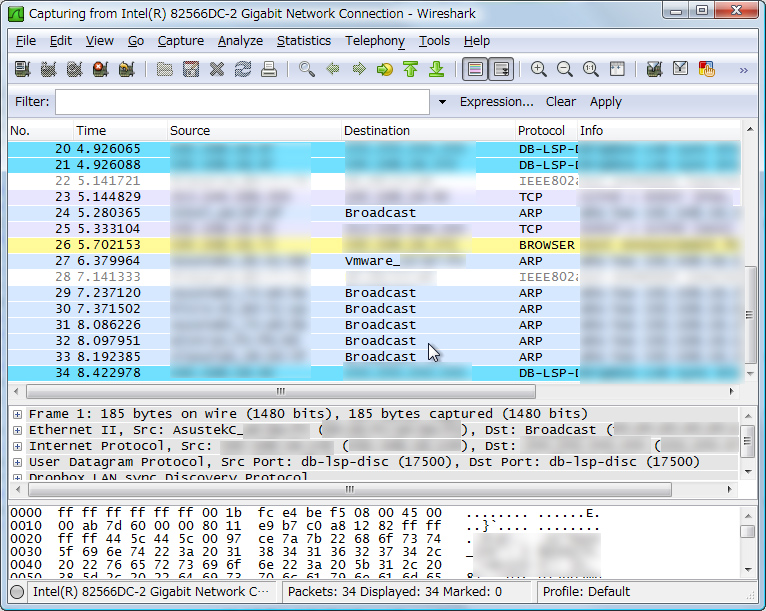The width and height of the screenshot is (766, 611).
Task: Select packet 20 at time 4.926065
Action: point(374,149)
